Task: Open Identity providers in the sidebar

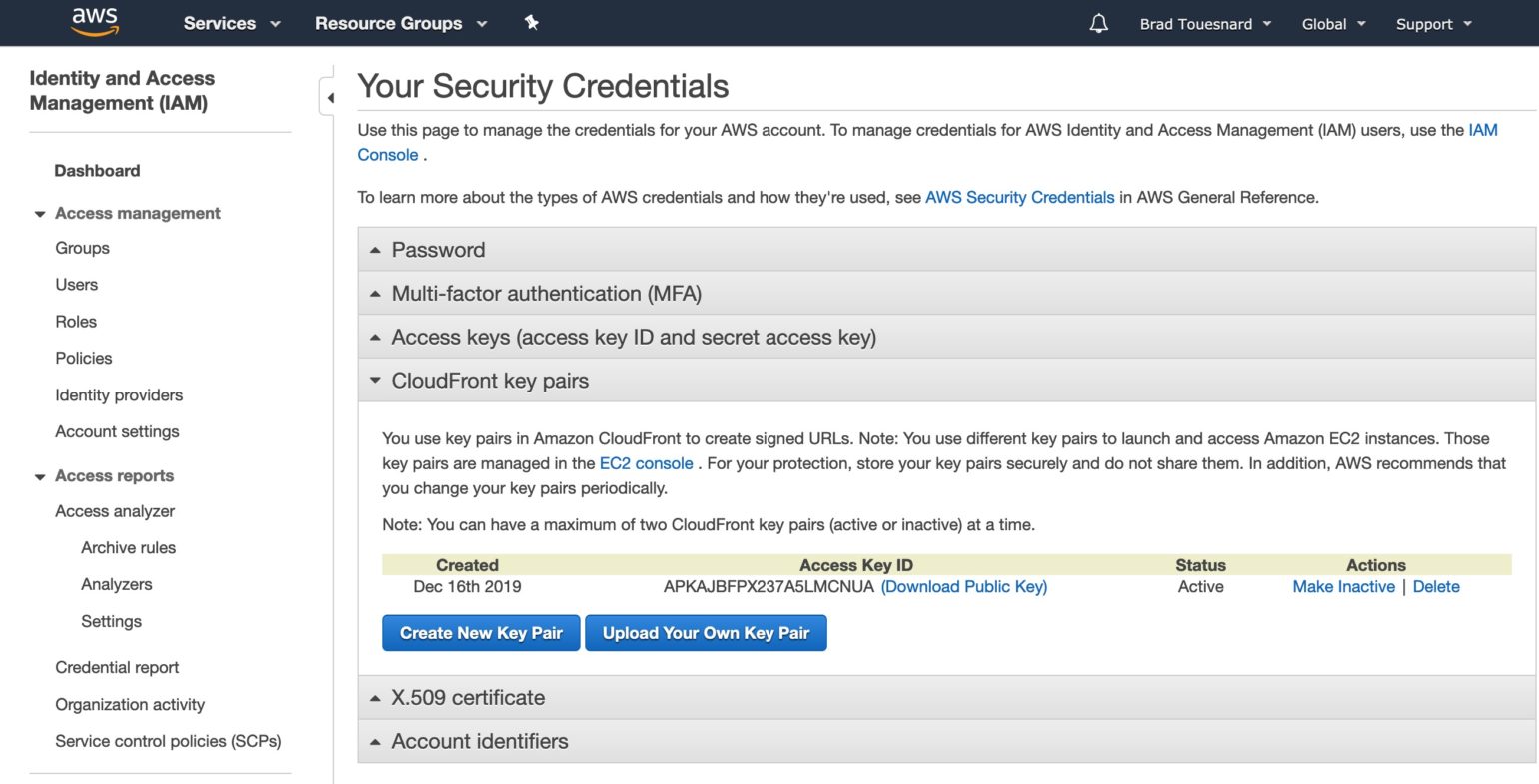Action: pyautogui.click(x=119, y=395)
